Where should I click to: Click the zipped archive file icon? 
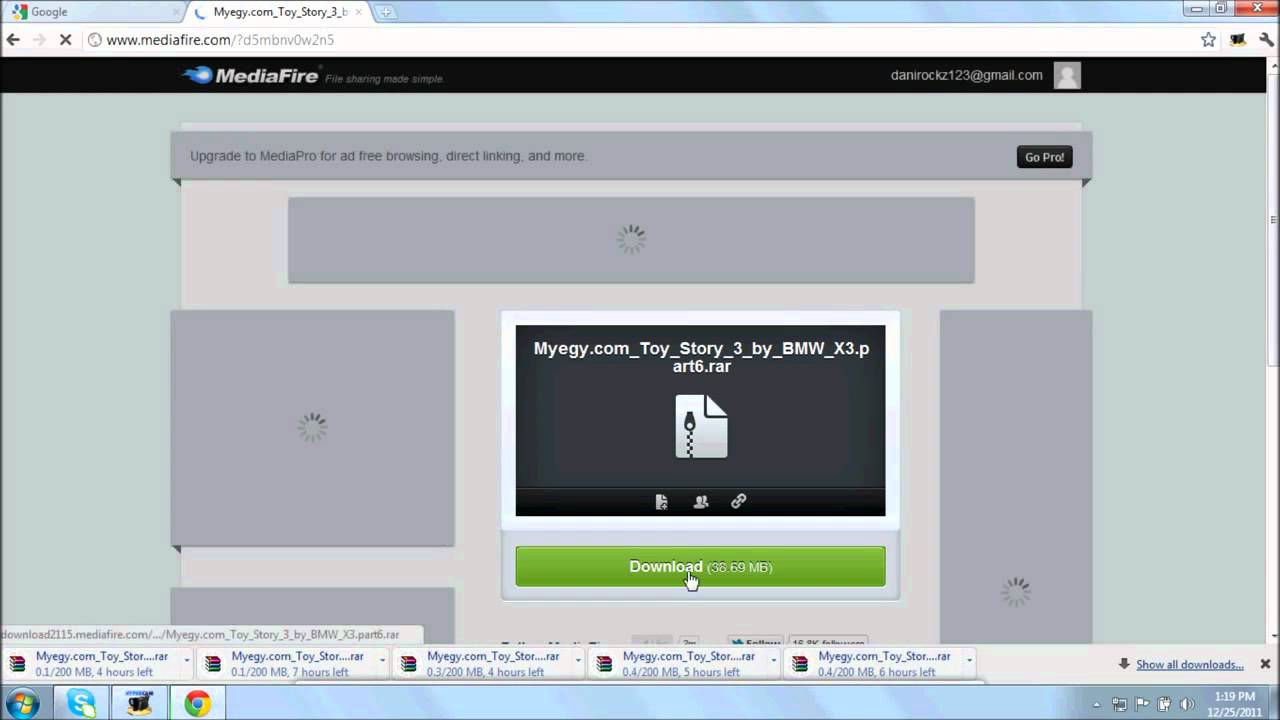point(701,426)
